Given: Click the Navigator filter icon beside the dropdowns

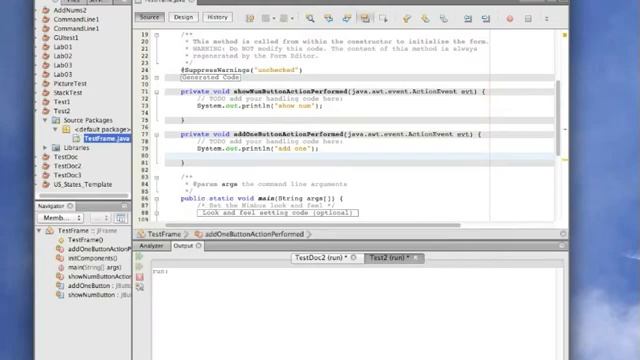Looking at the screenshot, I should pyautogui.click(x=121, y=218).
